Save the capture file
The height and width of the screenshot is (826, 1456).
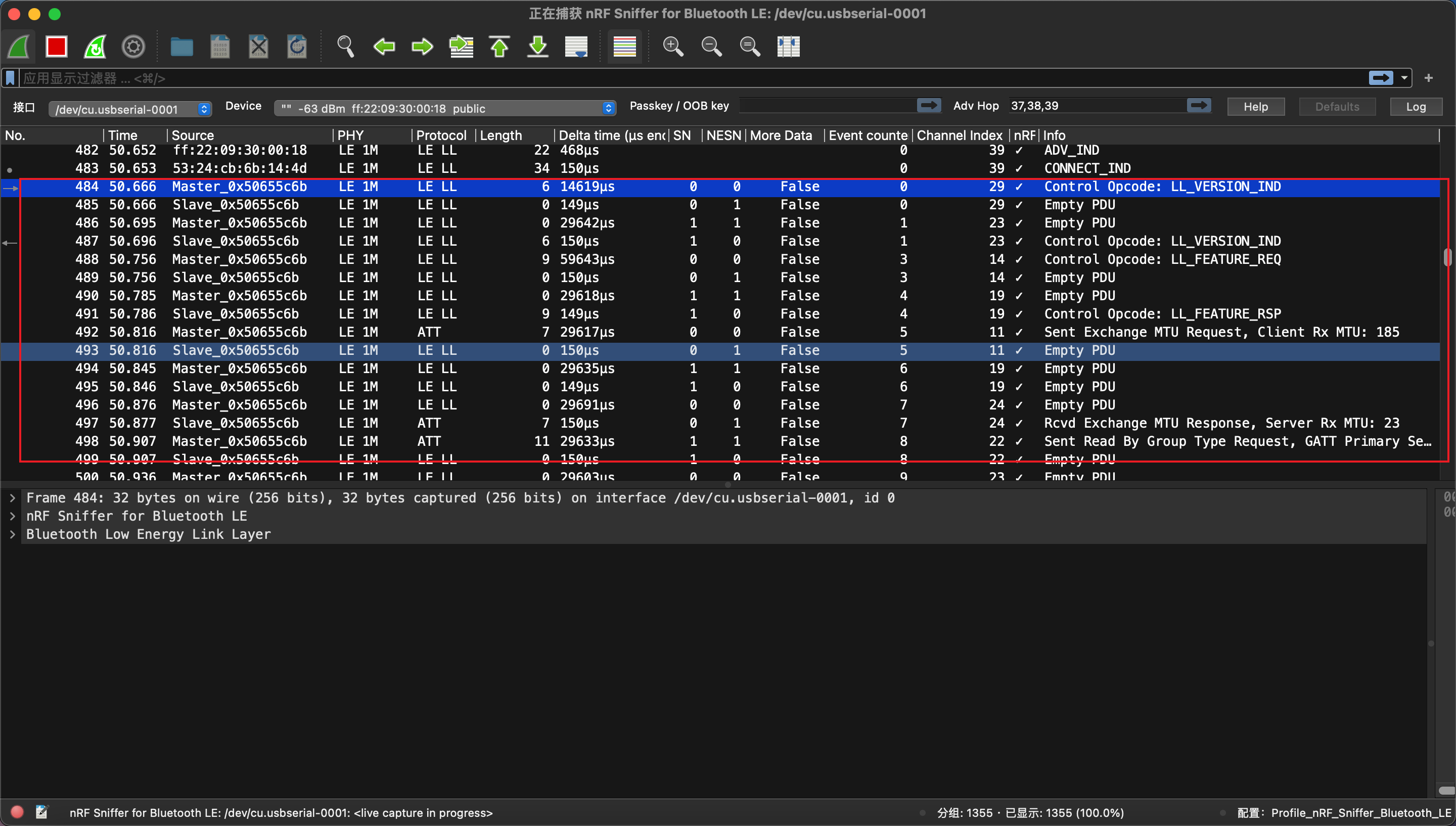point(220,47)
